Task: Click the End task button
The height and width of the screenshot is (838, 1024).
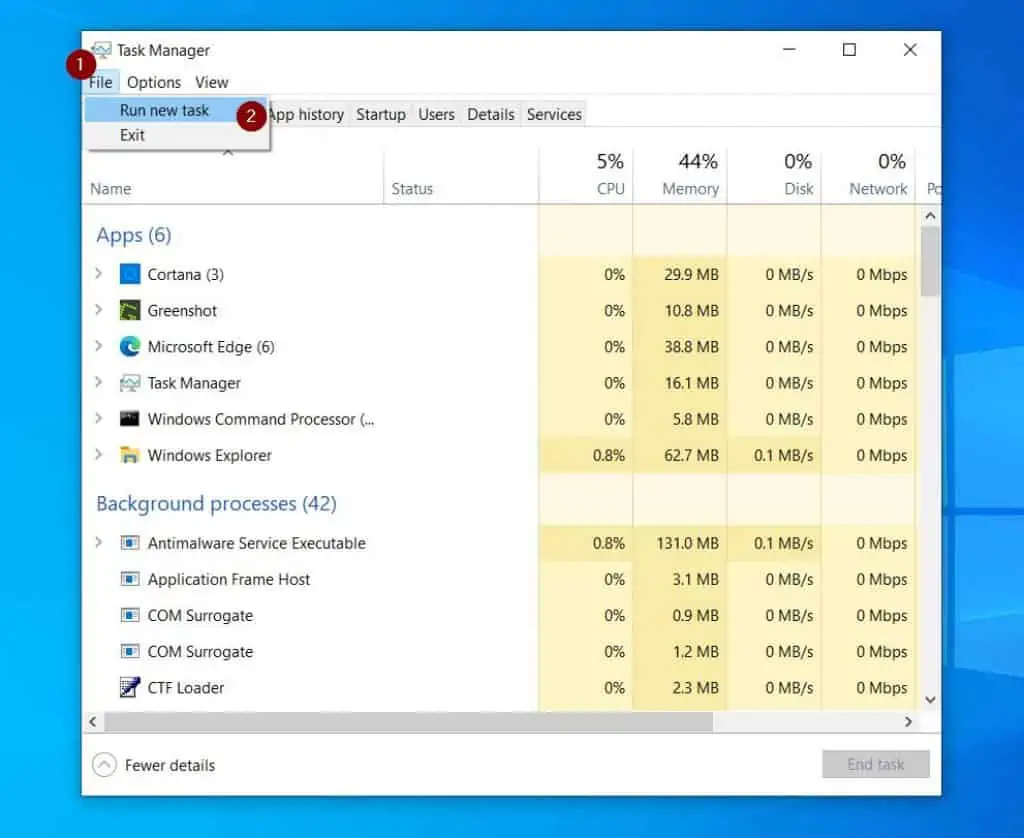Action: (x=876, y=764)
